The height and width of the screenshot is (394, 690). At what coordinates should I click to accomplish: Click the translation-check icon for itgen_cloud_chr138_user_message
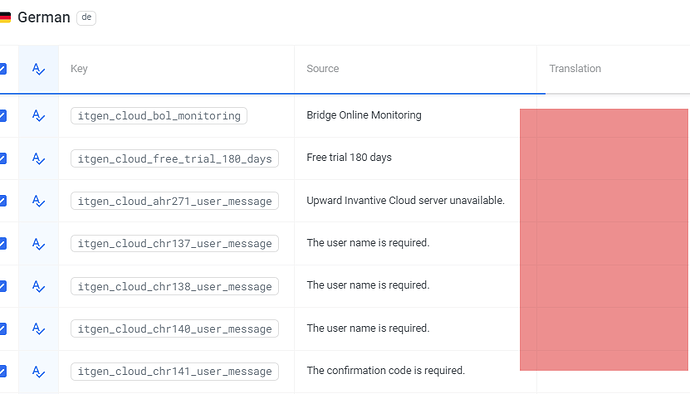click(x=38, y=287)
